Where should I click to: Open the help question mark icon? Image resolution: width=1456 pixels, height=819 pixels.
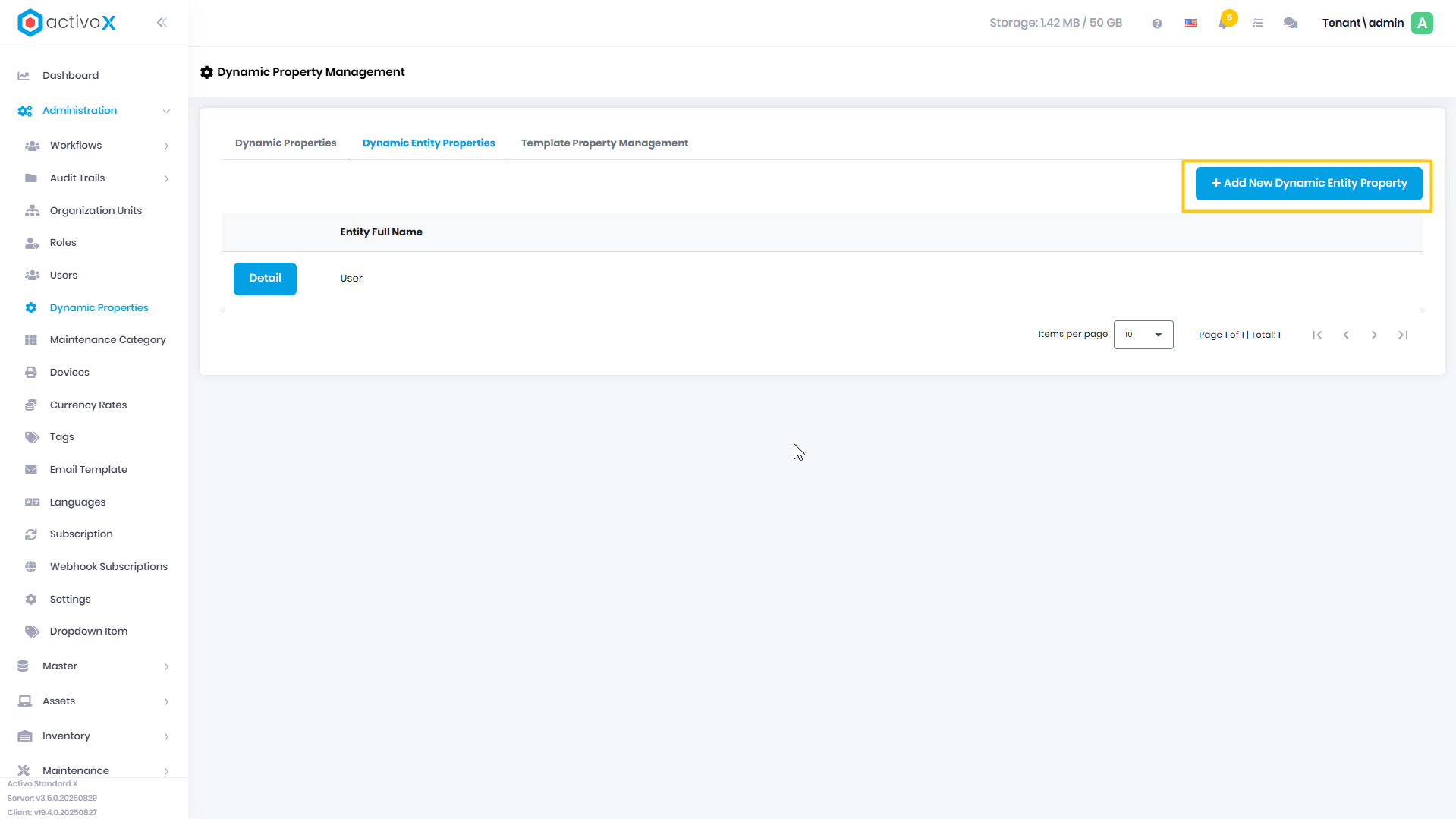(1157, 24)
